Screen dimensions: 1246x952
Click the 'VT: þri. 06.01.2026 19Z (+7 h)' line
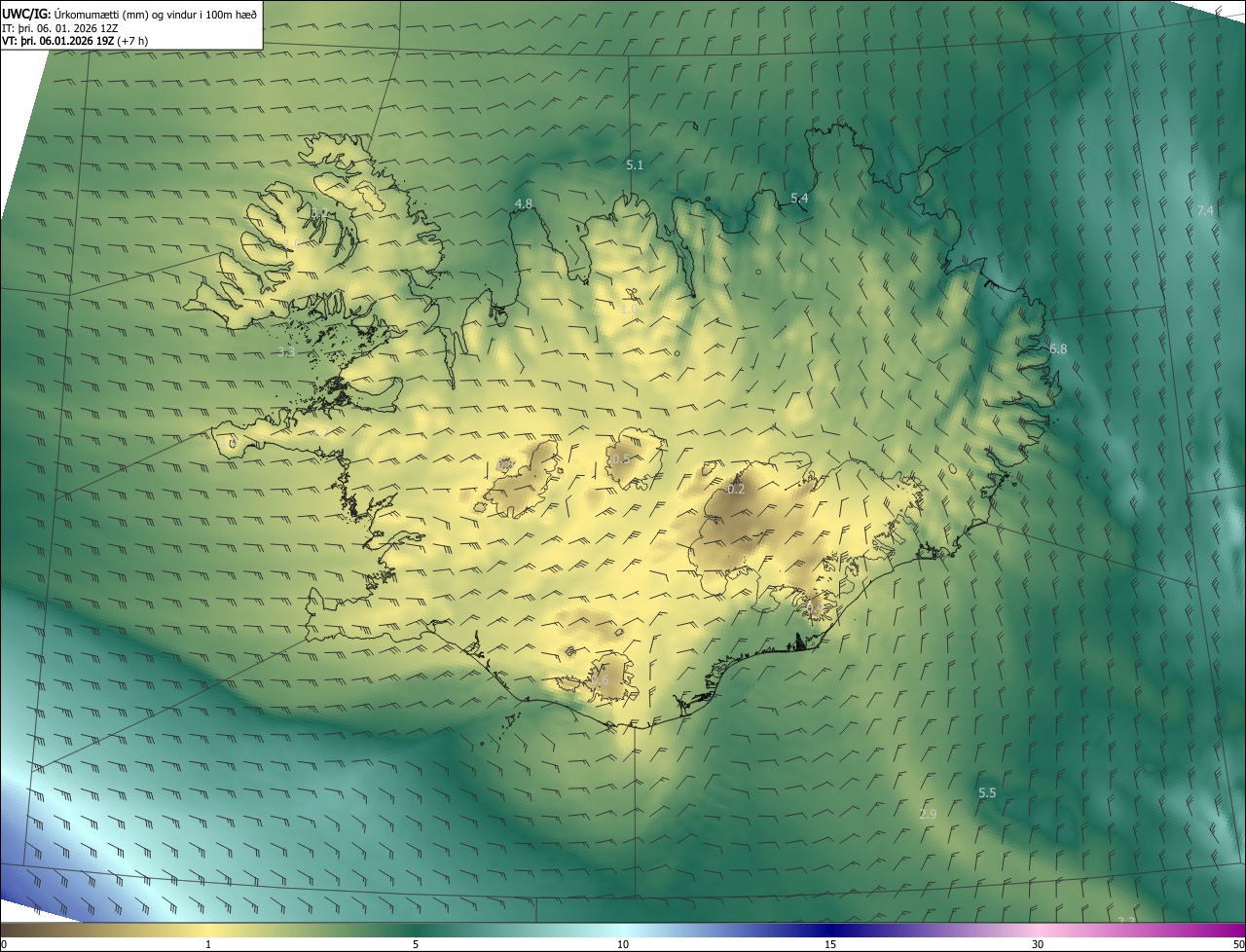tap(75, 42)
